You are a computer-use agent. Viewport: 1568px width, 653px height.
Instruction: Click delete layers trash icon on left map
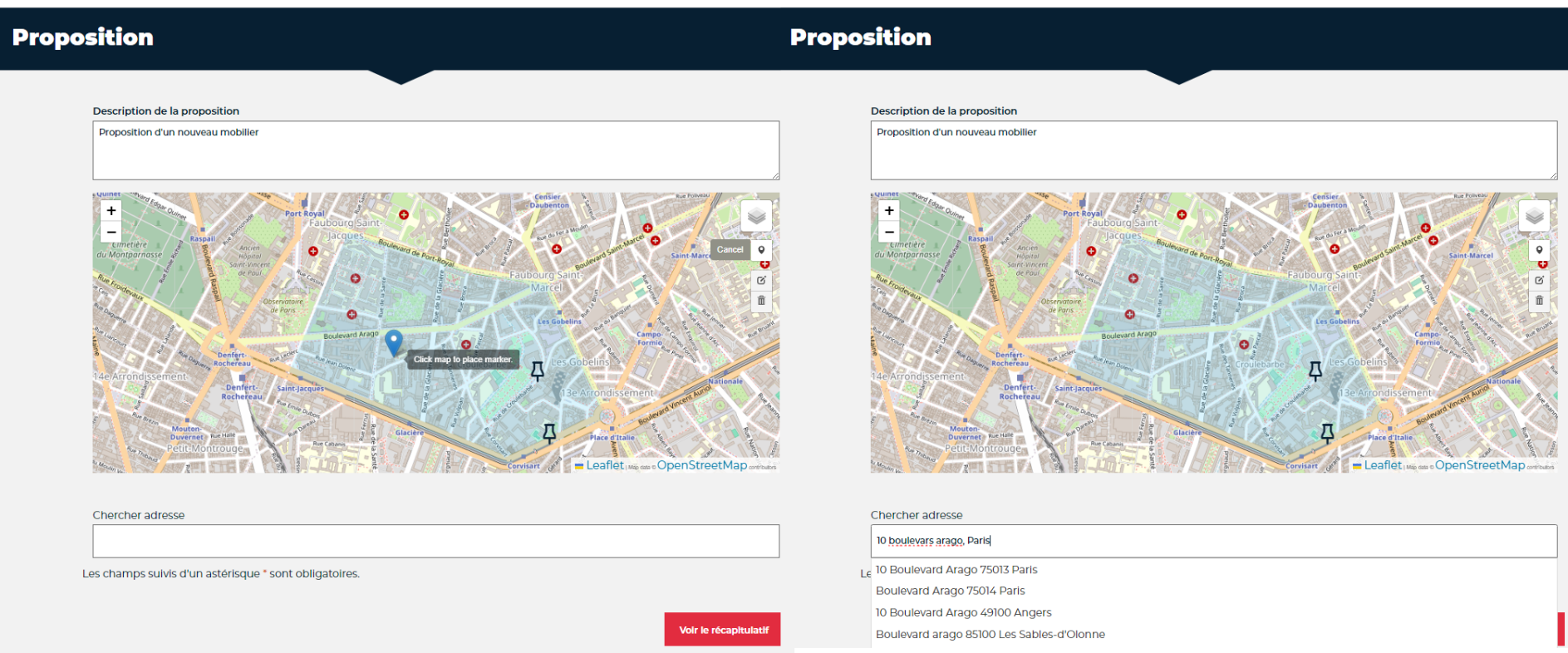point(761,301)
